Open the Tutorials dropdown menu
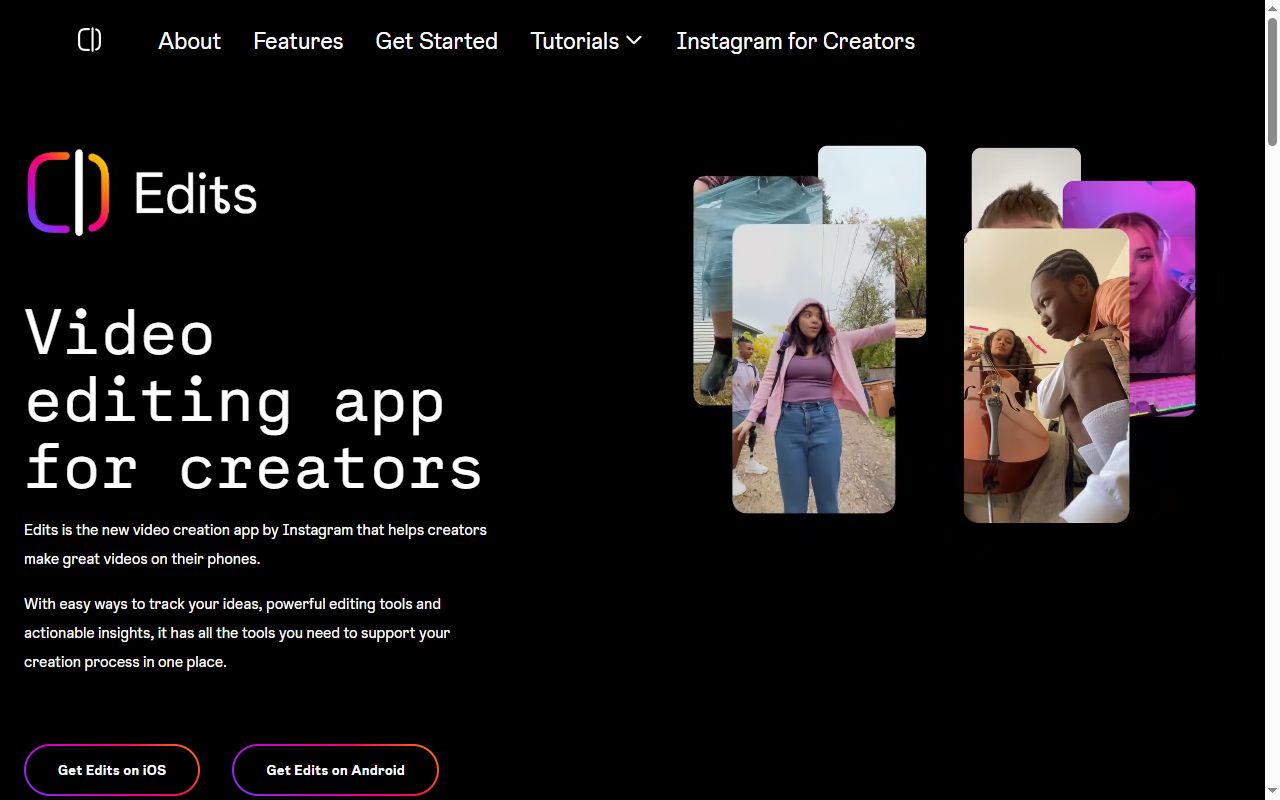 (x=586, y=41)
